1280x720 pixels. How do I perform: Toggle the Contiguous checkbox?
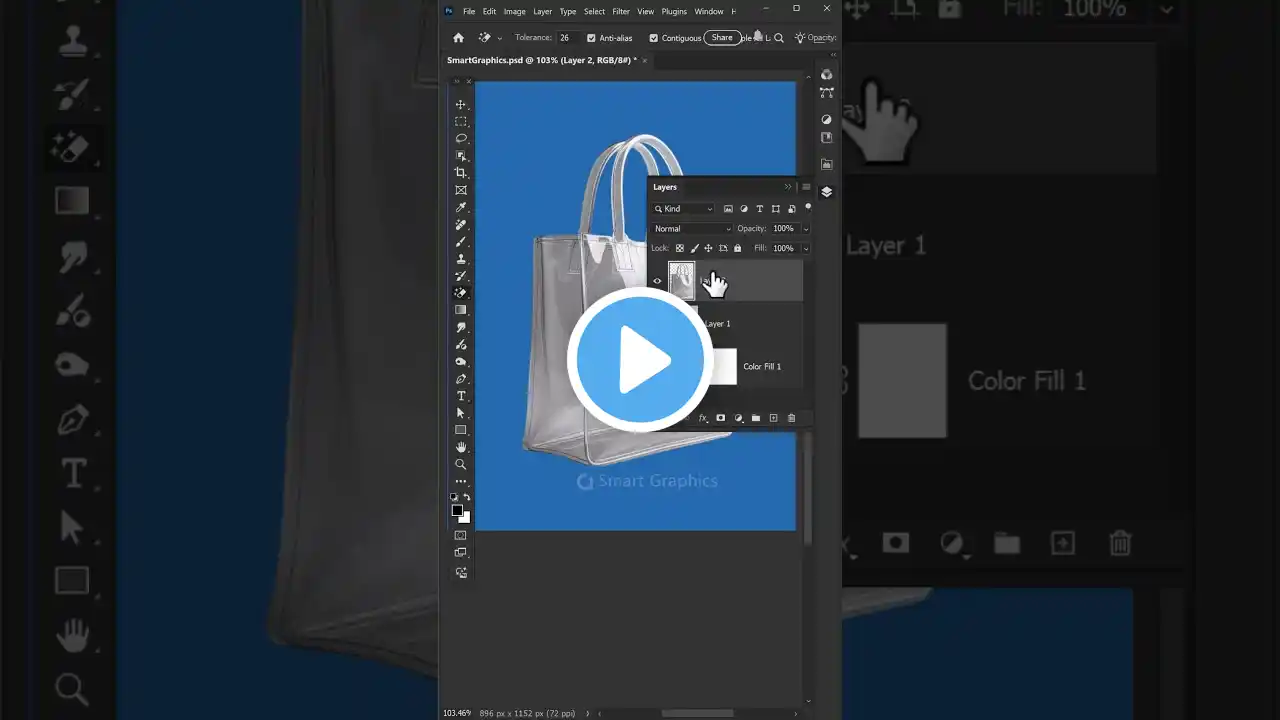click(653, 38)
